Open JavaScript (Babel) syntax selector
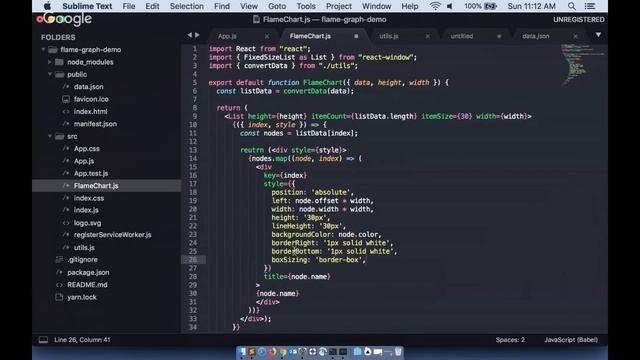The image size is (640, 360). point(571,340)
